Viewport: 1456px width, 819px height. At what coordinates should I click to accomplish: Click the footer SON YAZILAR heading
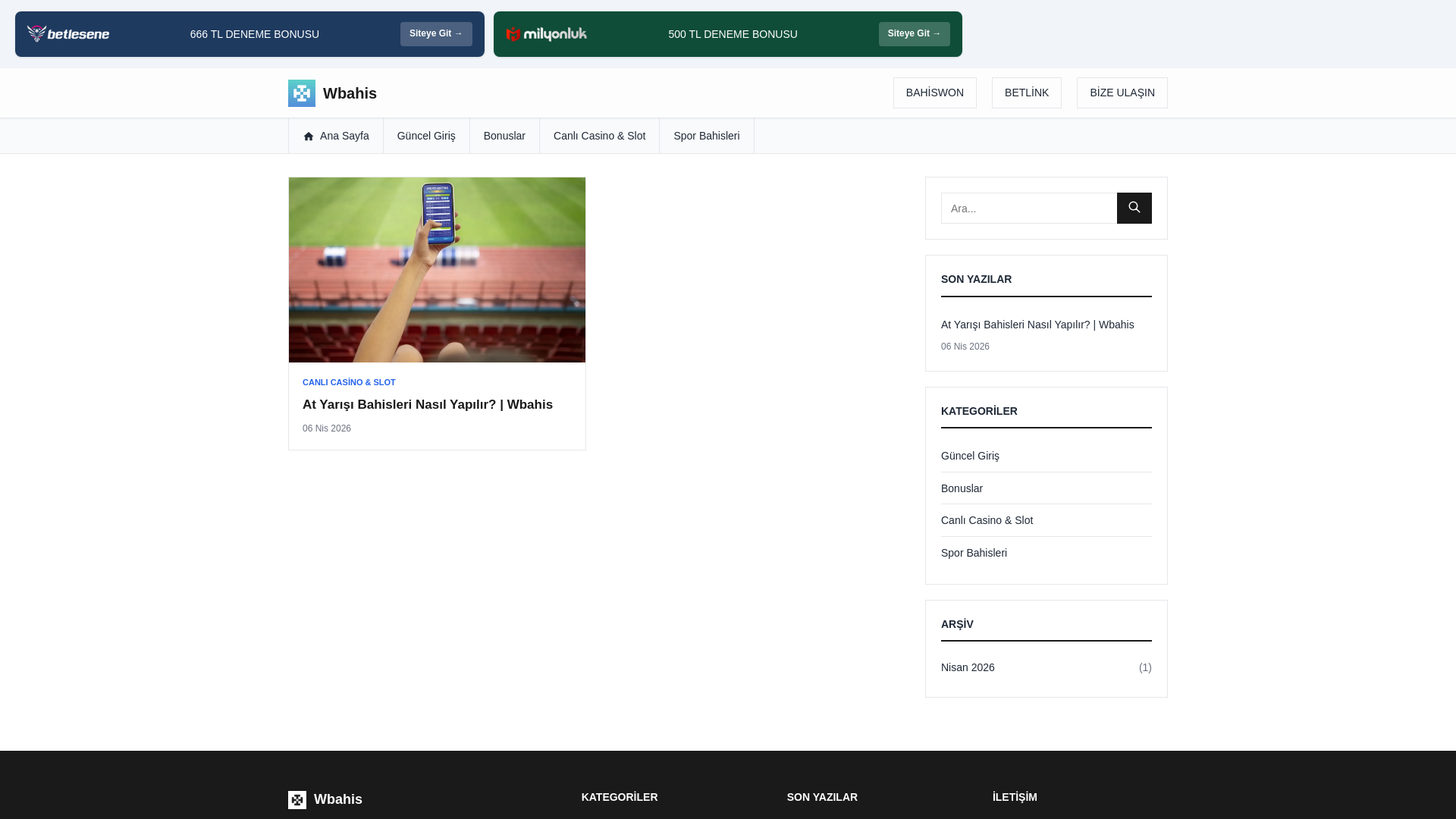click(822, 797)
